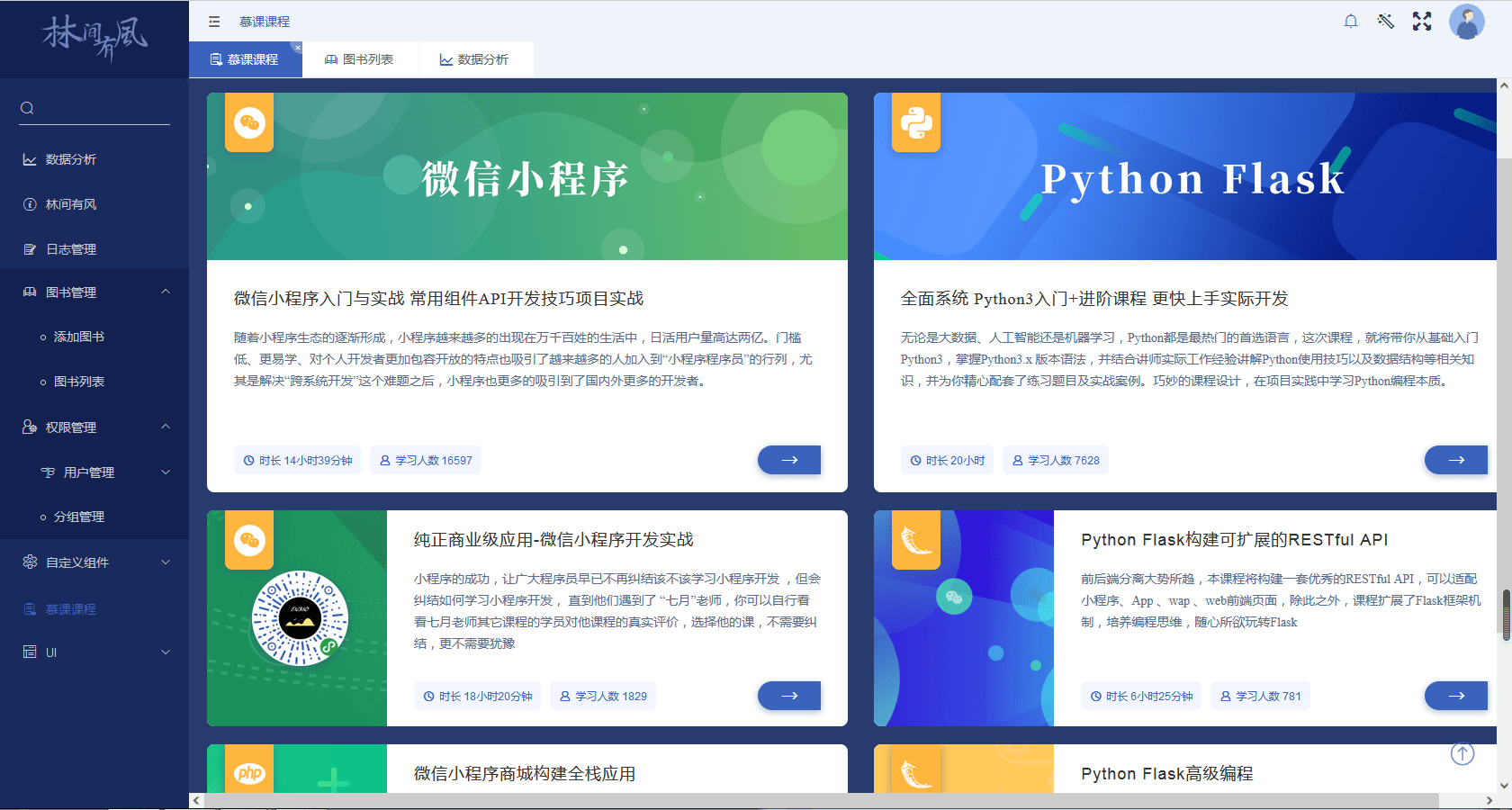
Task: Click the 时长 6小时25分钟 tag
Action: point(1141,696)
